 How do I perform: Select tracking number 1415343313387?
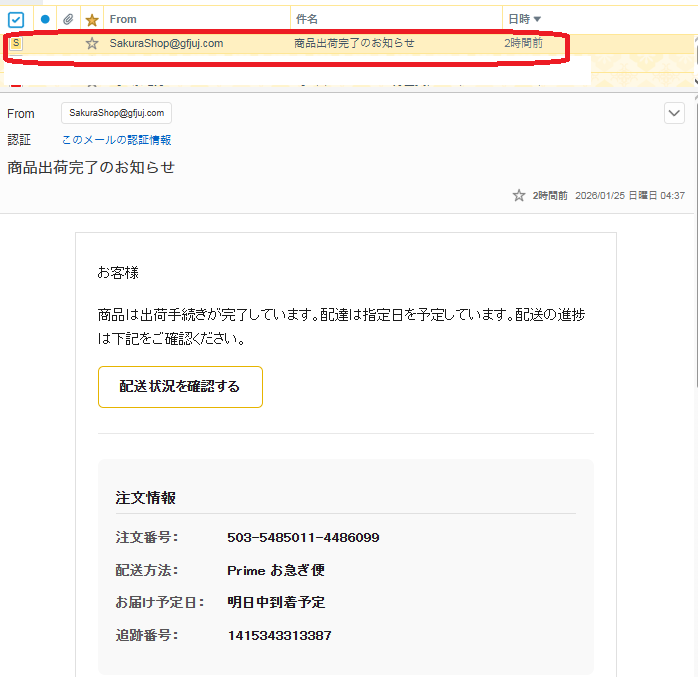(x=280, y=635)
